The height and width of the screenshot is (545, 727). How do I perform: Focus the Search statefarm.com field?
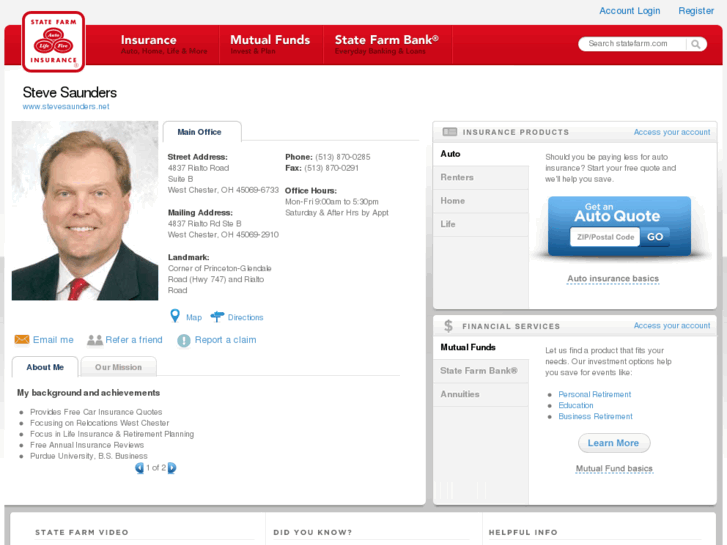(632, 44)
